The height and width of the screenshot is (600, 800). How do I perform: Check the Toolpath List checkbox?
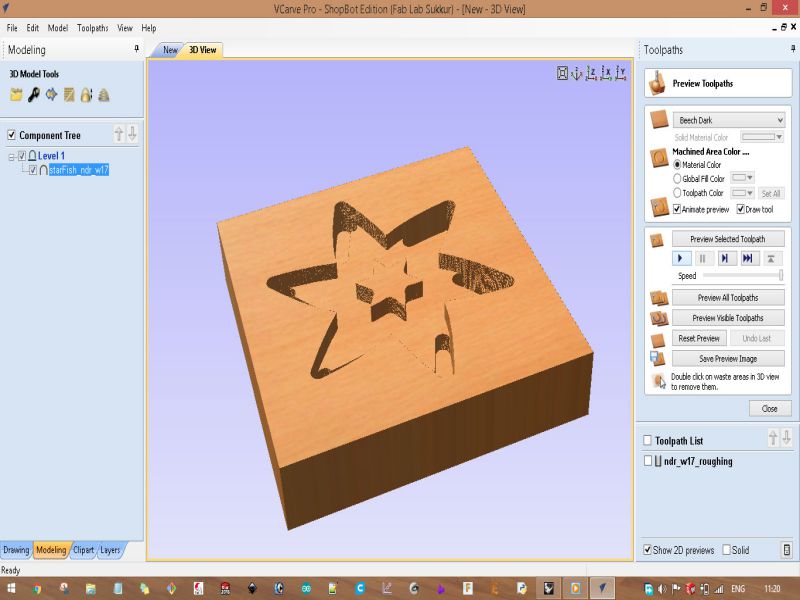(647, 440)
